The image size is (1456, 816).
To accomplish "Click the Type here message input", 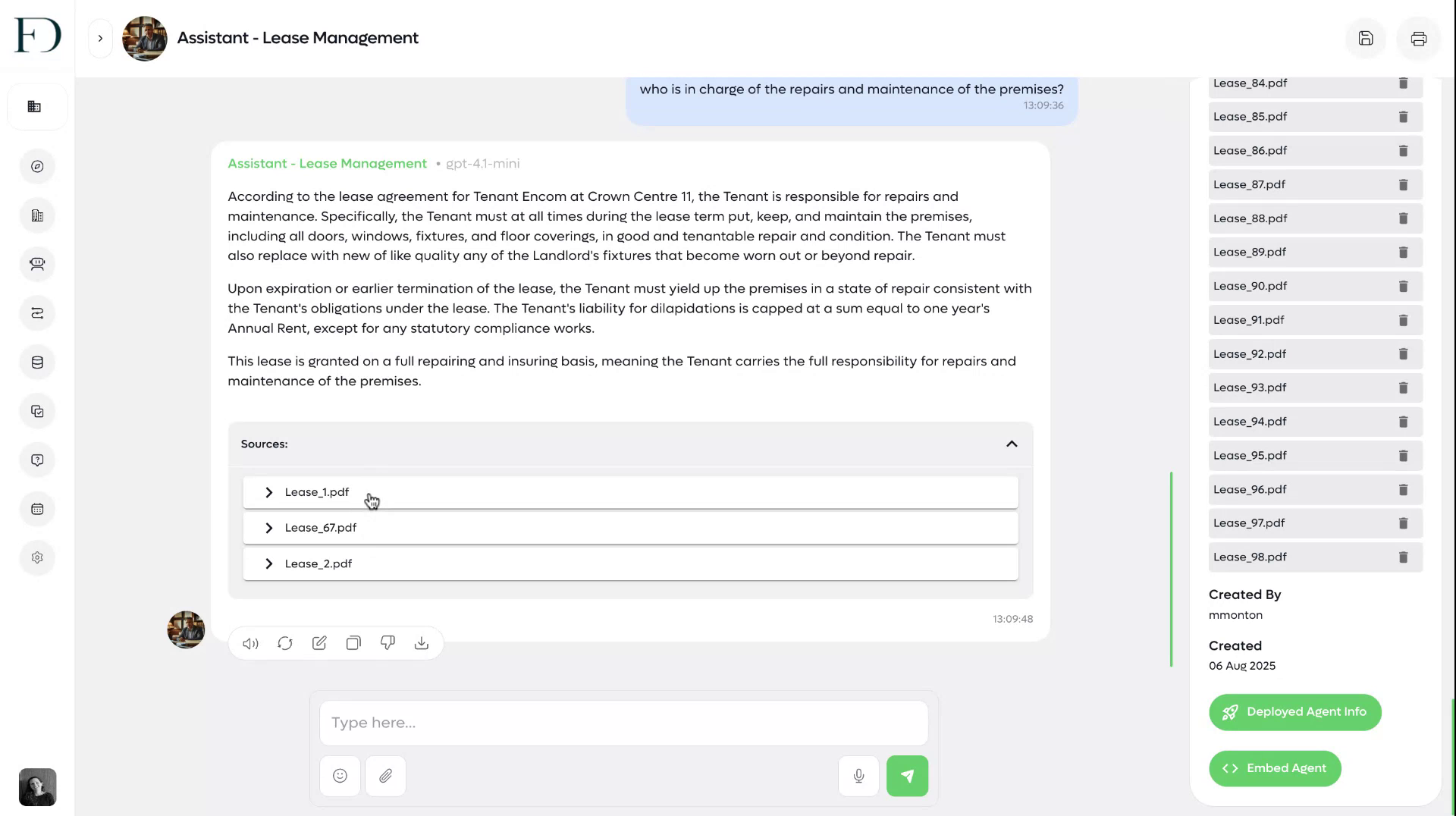I will pos(623,723).
